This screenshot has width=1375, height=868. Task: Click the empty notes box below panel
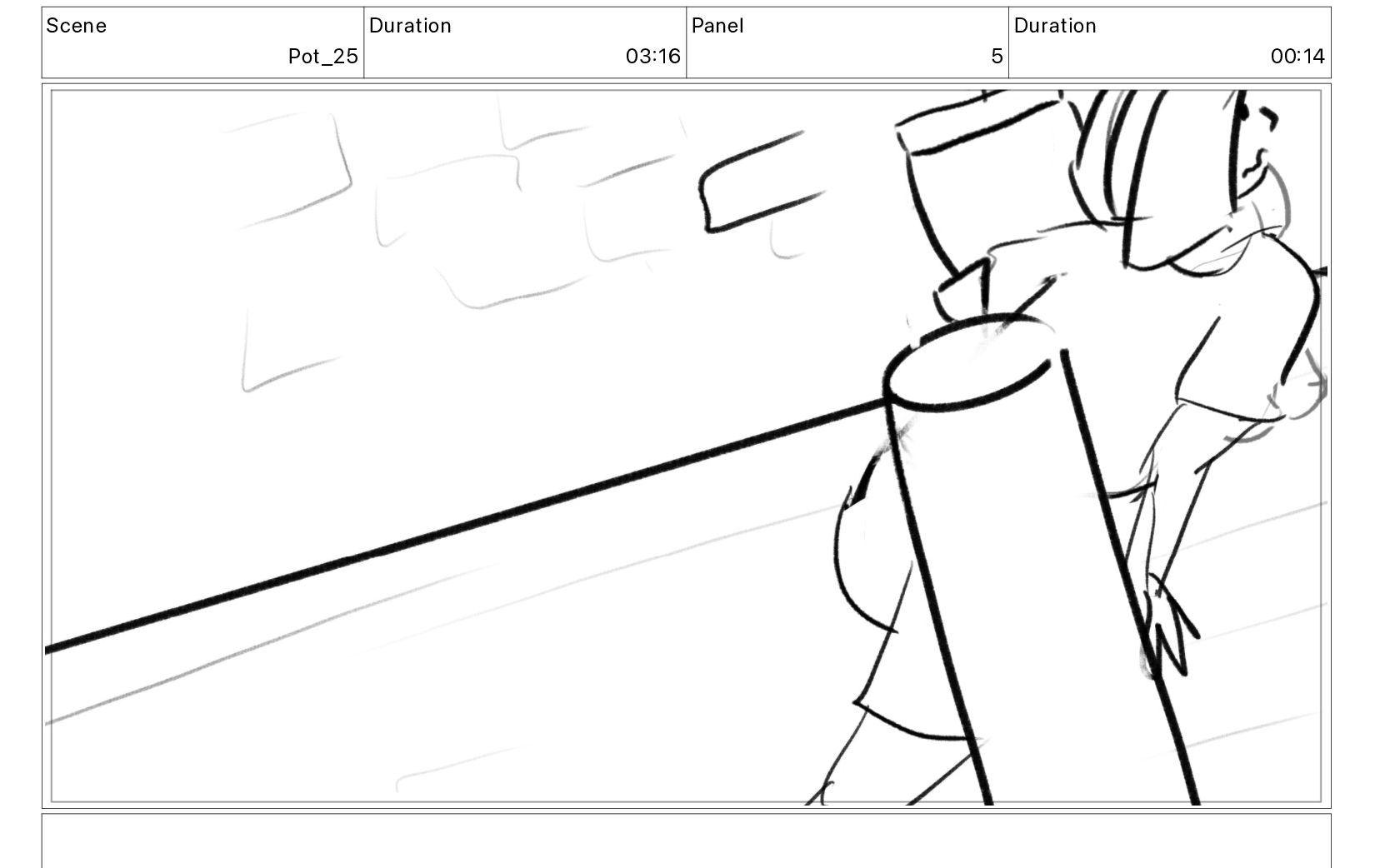pos(686,841)
